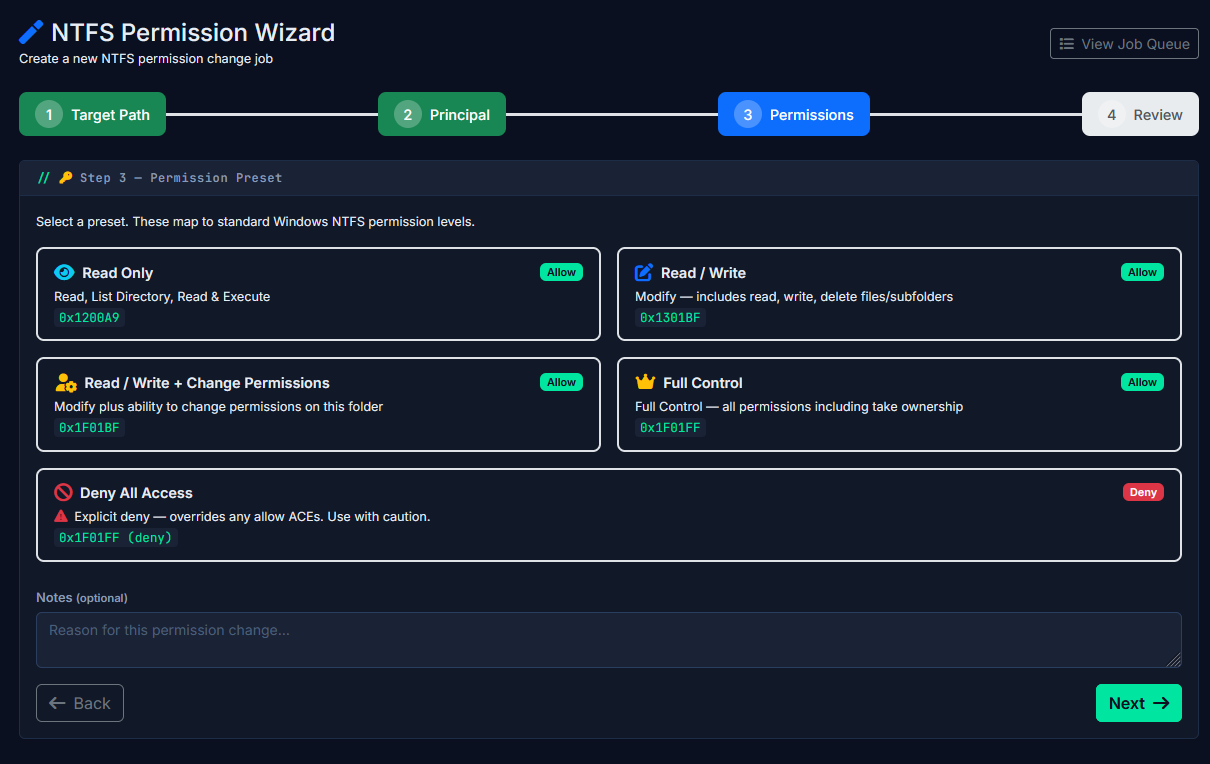Click step number 3 circle
The height and width of the screenshot is (764, 1210).
tap(748, 114)
